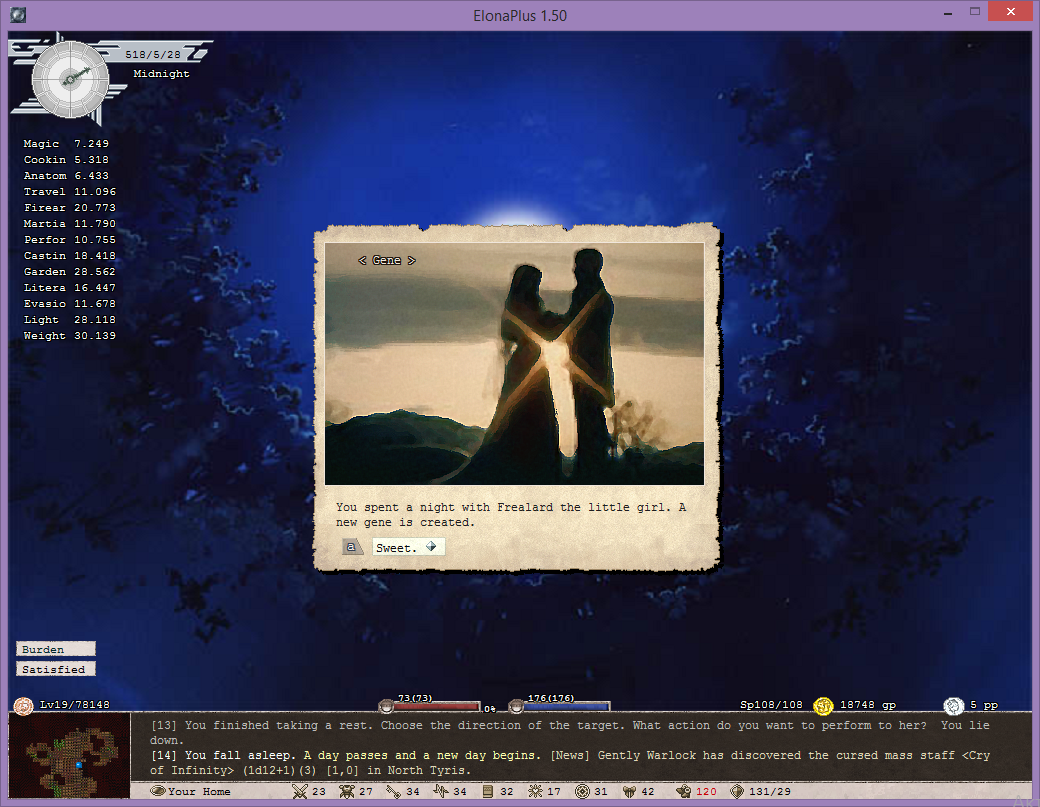
Task: Click the Evasio skill tracker row
Action: (70, 303)
